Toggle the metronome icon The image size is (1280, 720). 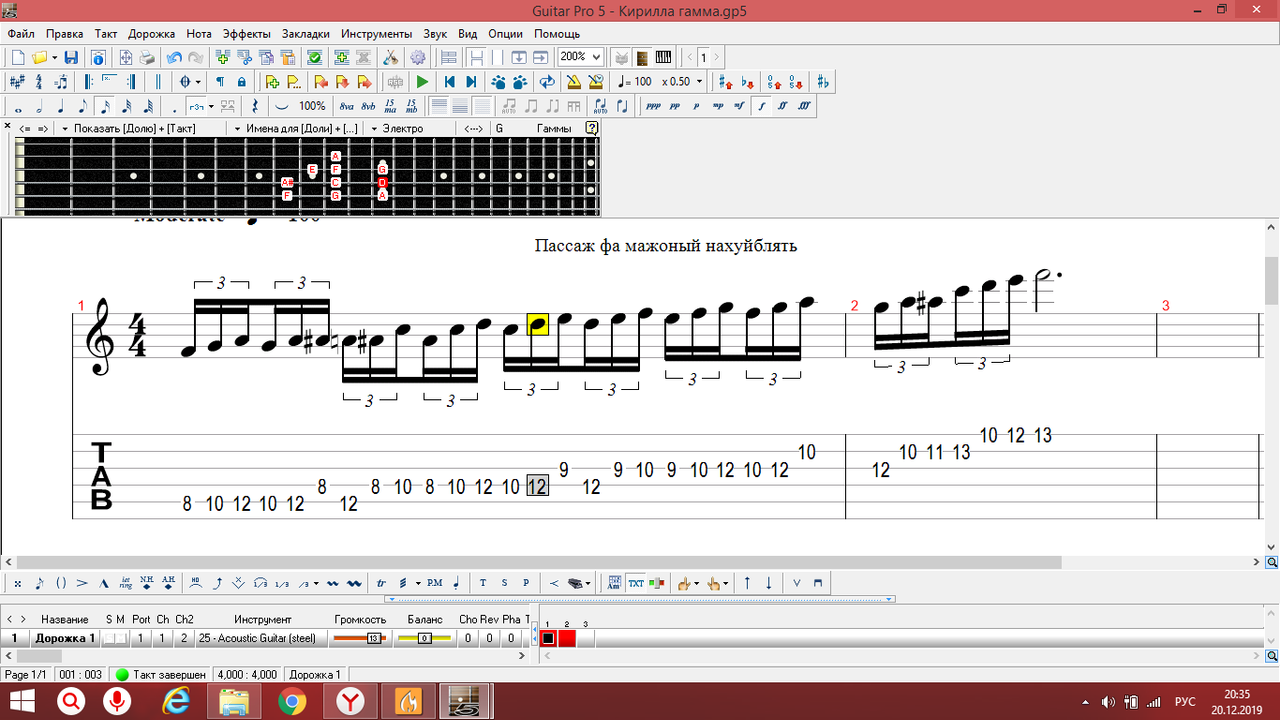coord(574,81)
